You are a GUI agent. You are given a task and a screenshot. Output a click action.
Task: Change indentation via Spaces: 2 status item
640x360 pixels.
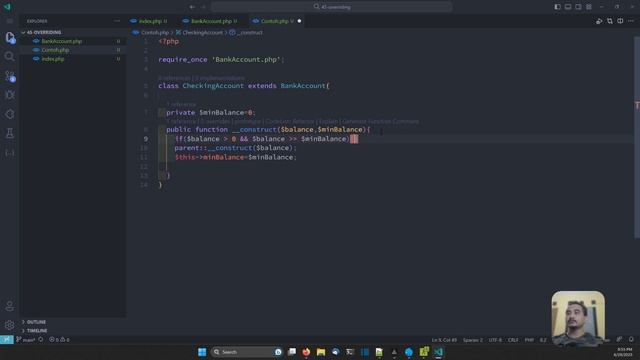pyautogui.click(x=473, y=340)
